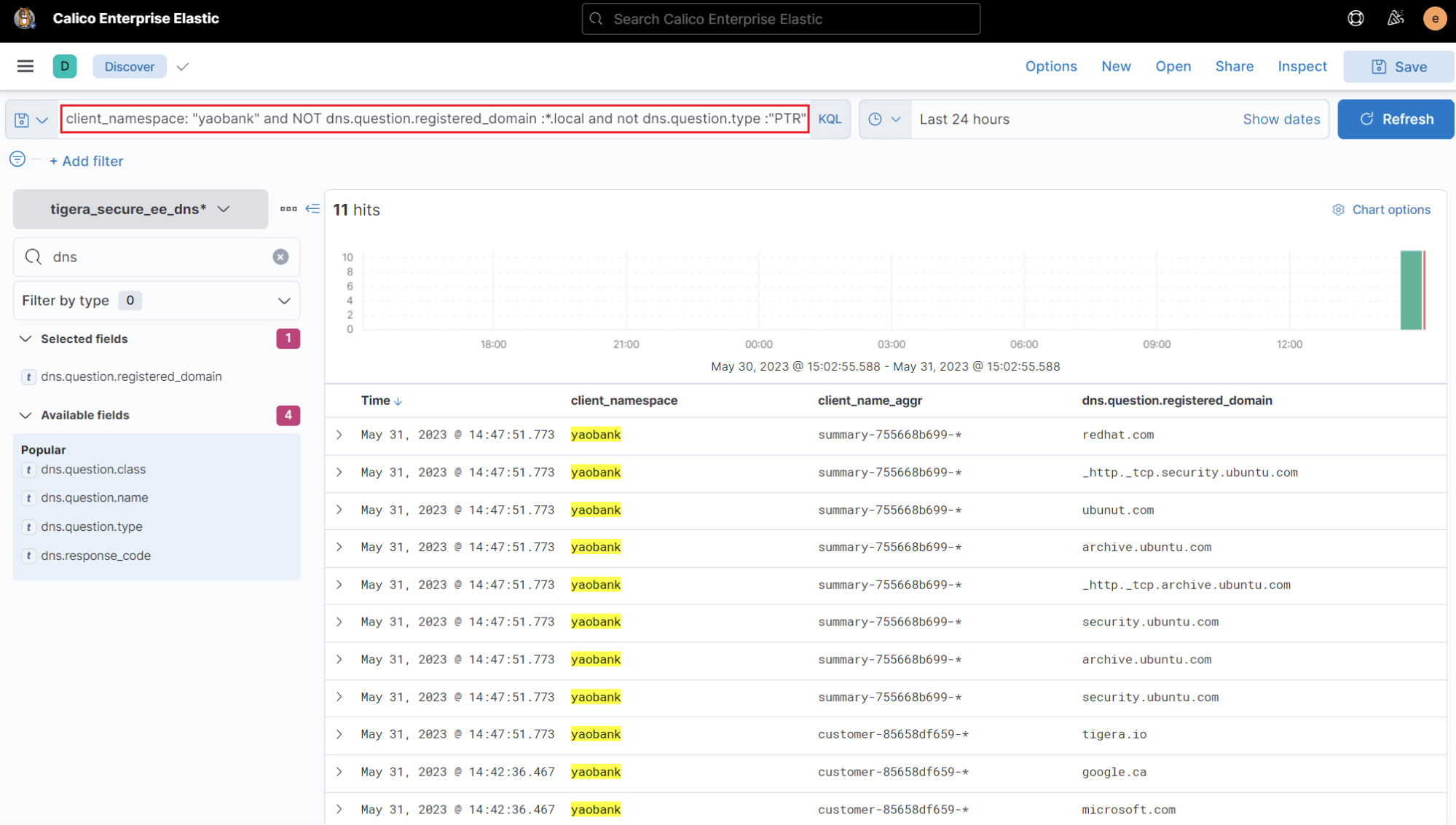The width and height of the screenshot is (1456, 825).
Task: Click the client_namespace column header
Action: (624, 400)
